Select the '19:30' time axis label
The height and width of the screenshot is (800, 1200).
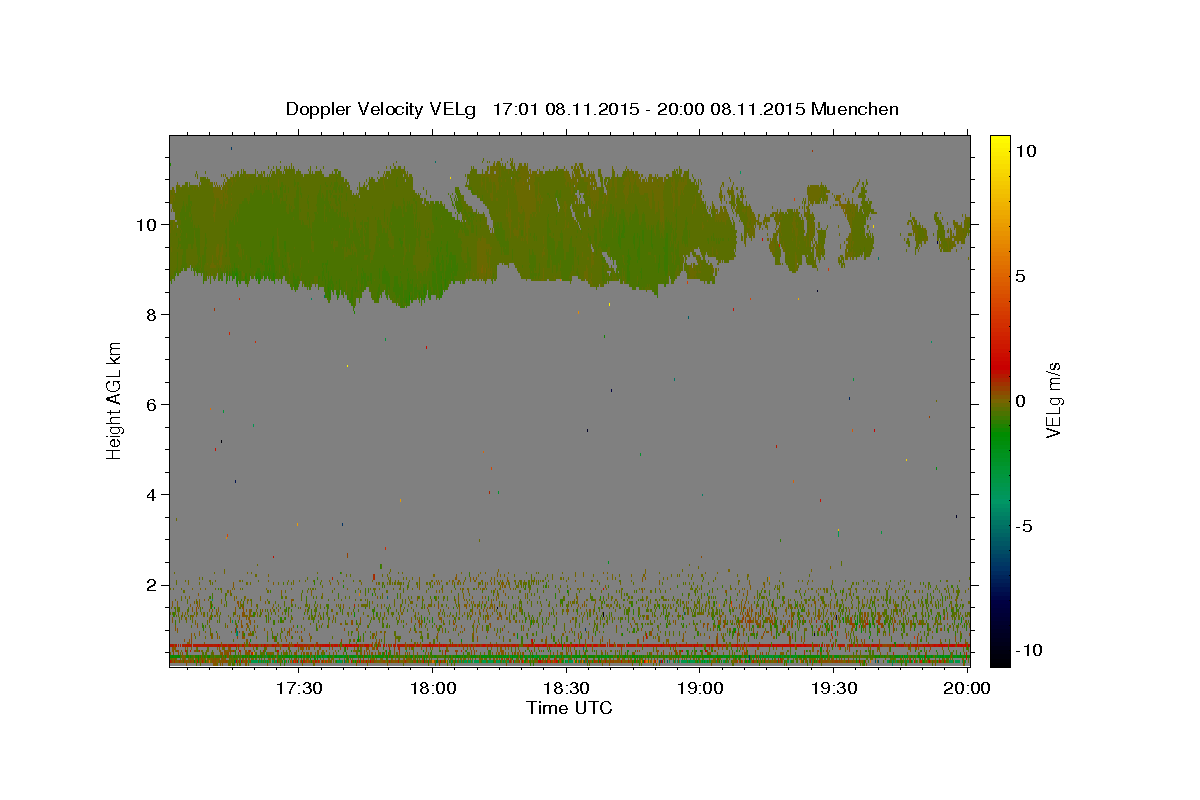click(833, 688)
